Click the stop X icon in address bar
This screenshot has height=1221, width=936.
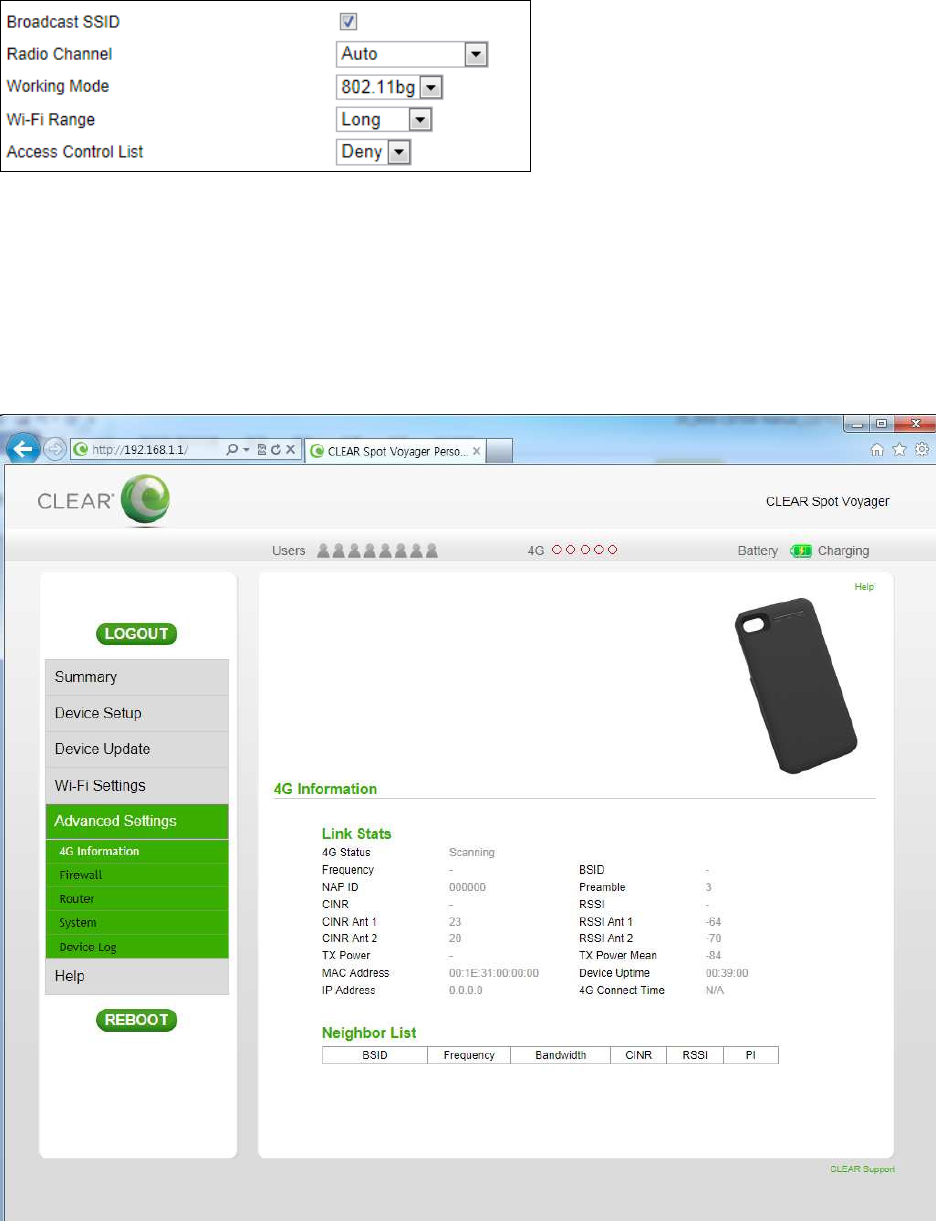(289, 450)
